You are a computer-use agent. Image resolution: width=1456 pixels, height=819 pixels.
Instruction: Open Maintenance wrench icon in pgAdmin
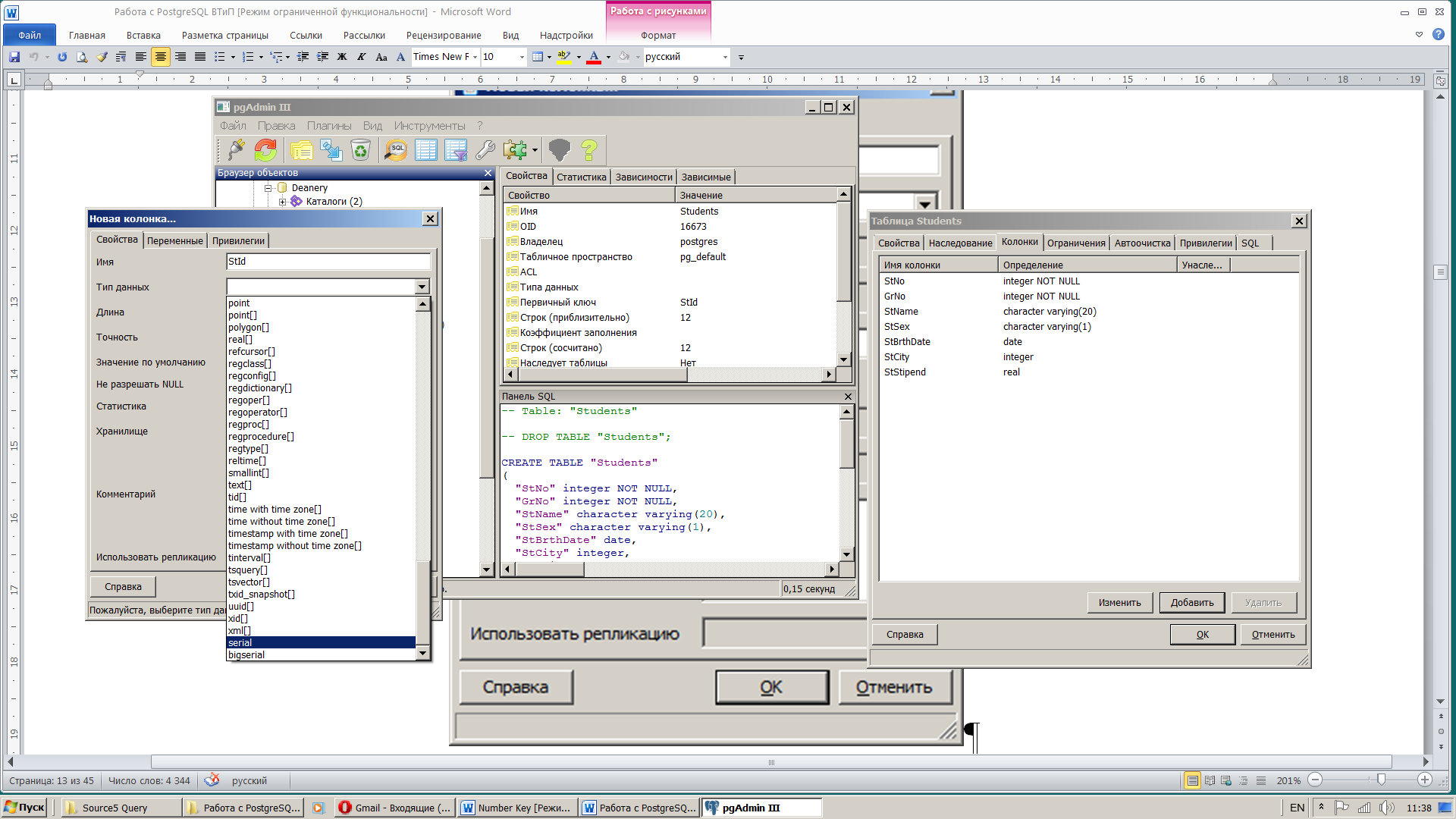(x=485, y=150)
